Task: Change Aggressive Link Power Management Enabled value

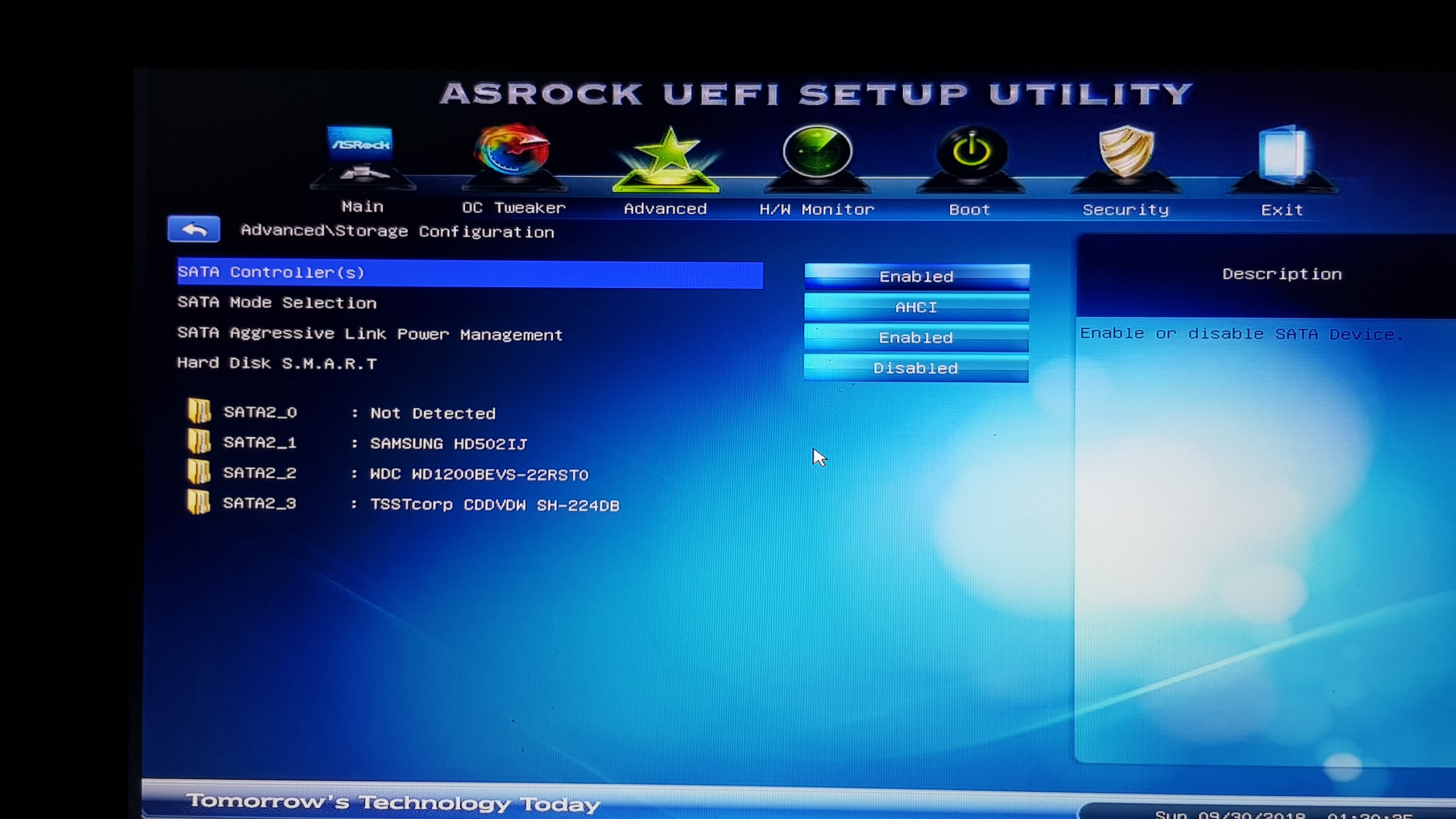Action: coord(916,338)
